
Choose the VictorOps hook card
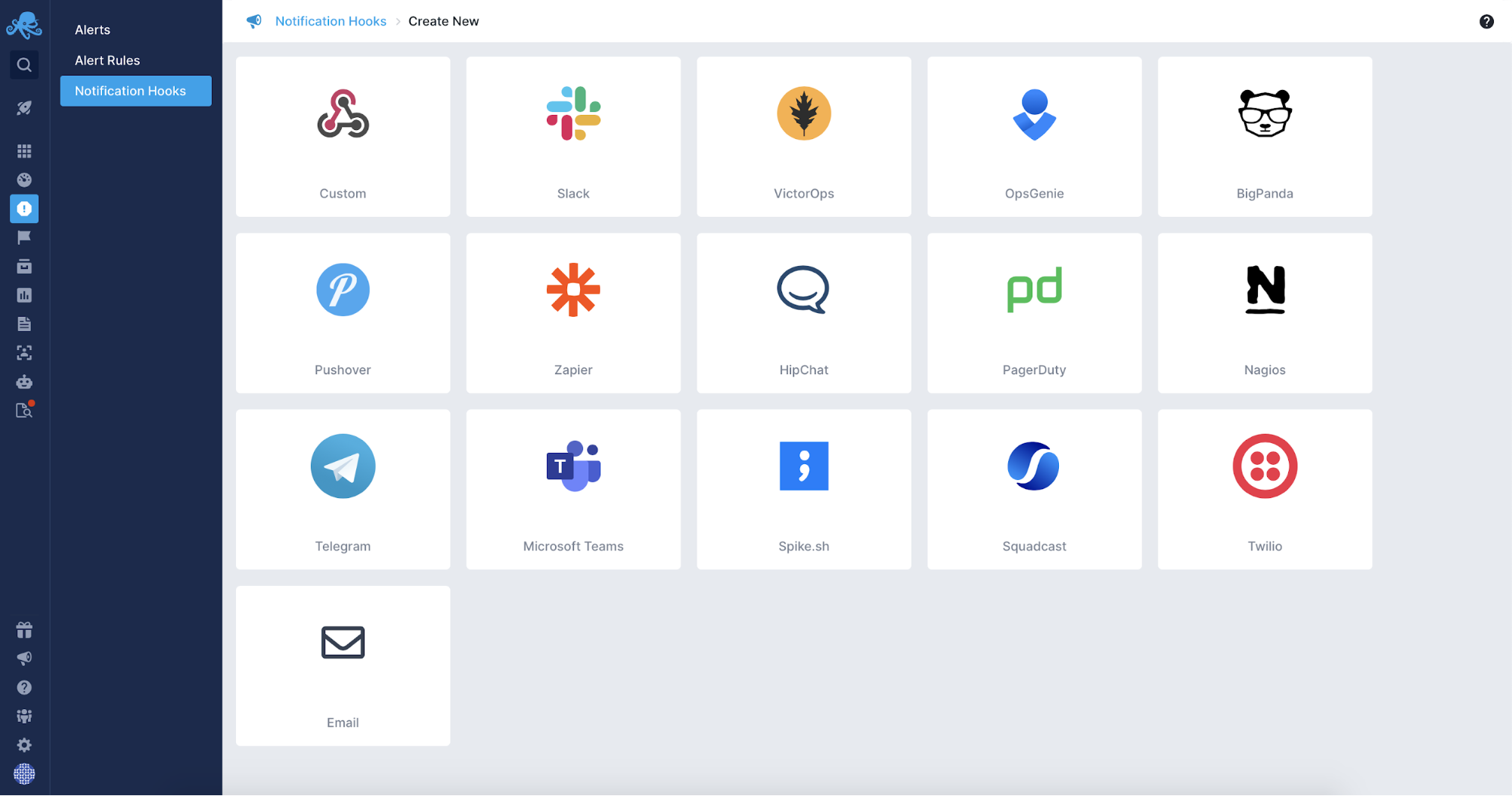pyautogui.click(x=804, y=137)
